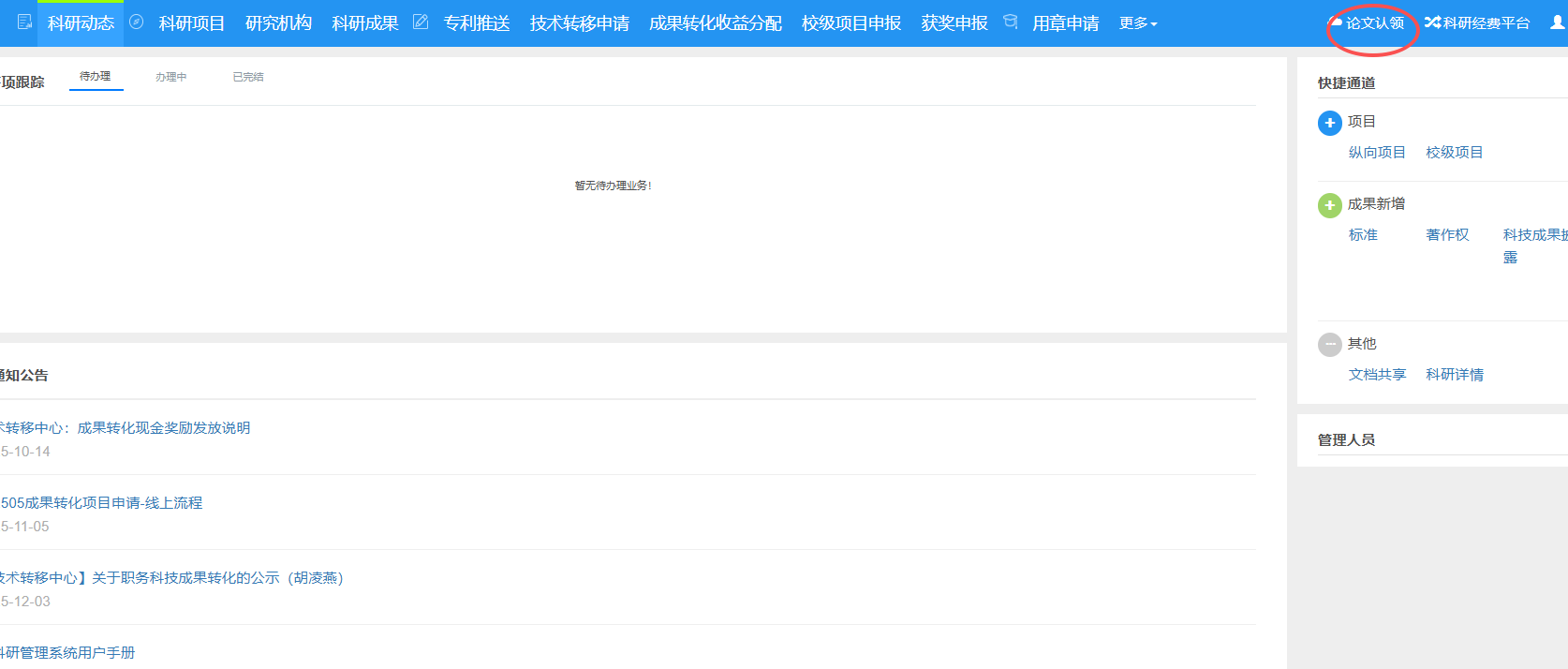This screenshot has height=669, width=1568.
Task: Open the 获奖申报 menu item
Action: [954, 23]
